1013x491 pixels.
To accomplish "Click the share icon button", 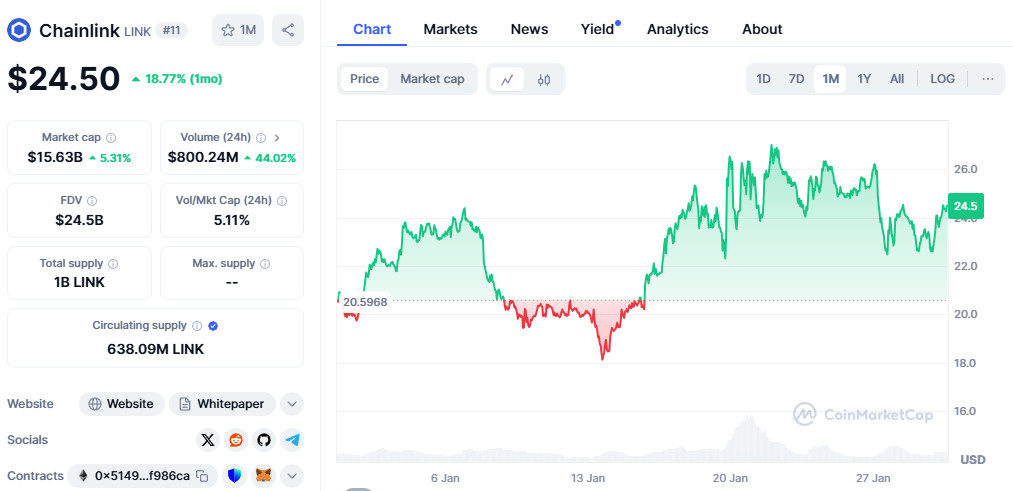I will 288,30.
